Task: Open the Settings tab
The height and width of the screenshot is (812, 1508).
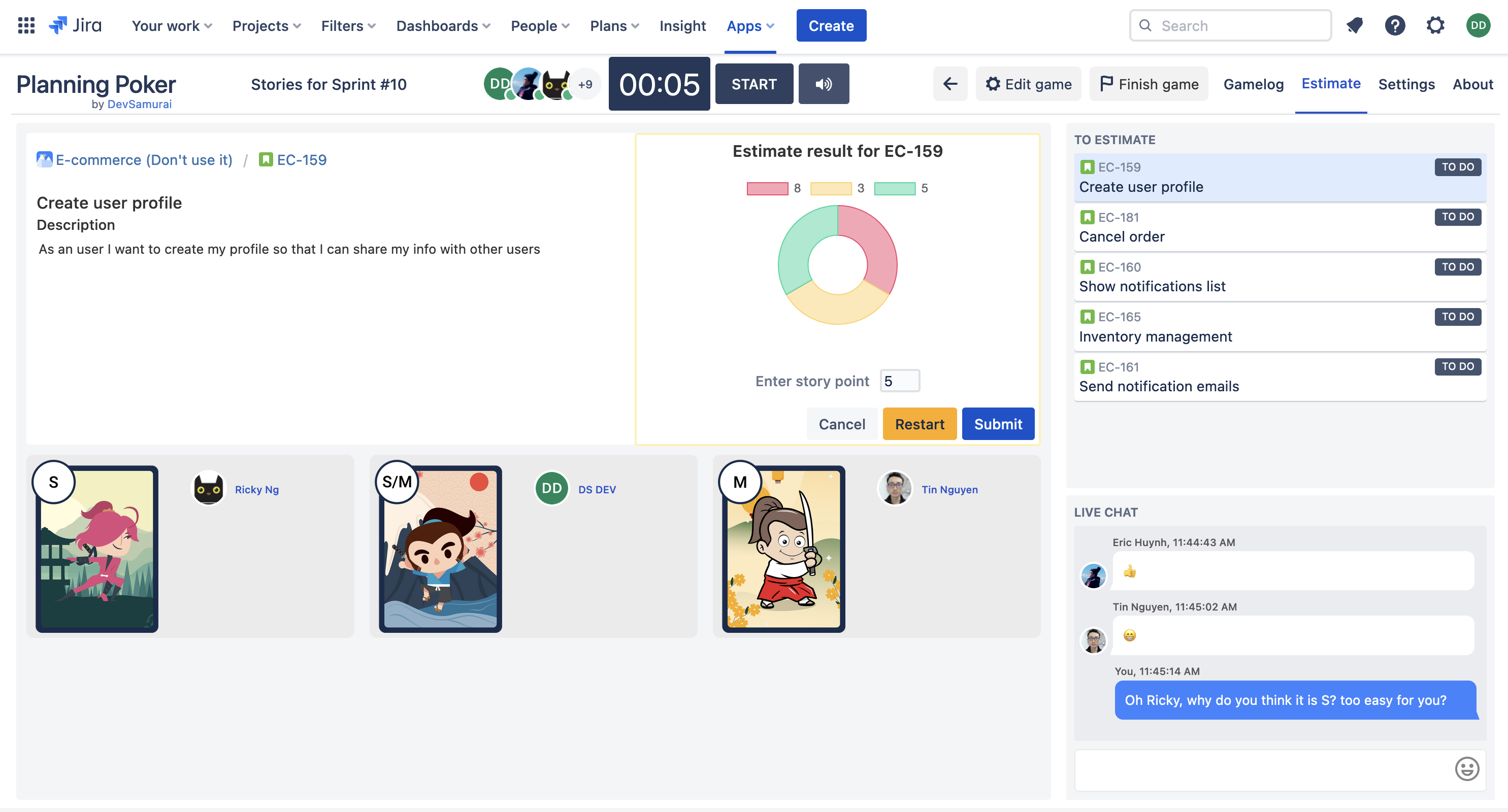Action: (1406, 84)
